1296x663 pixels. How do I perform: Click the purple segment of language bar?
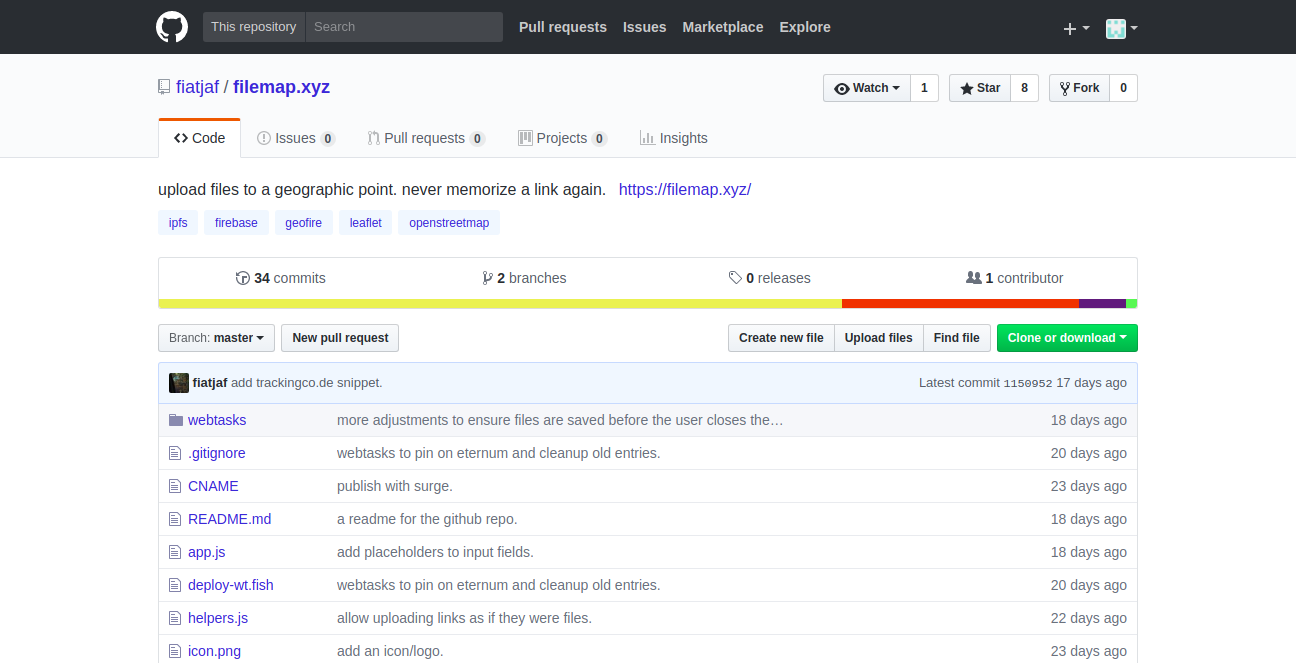[1102, 304]
